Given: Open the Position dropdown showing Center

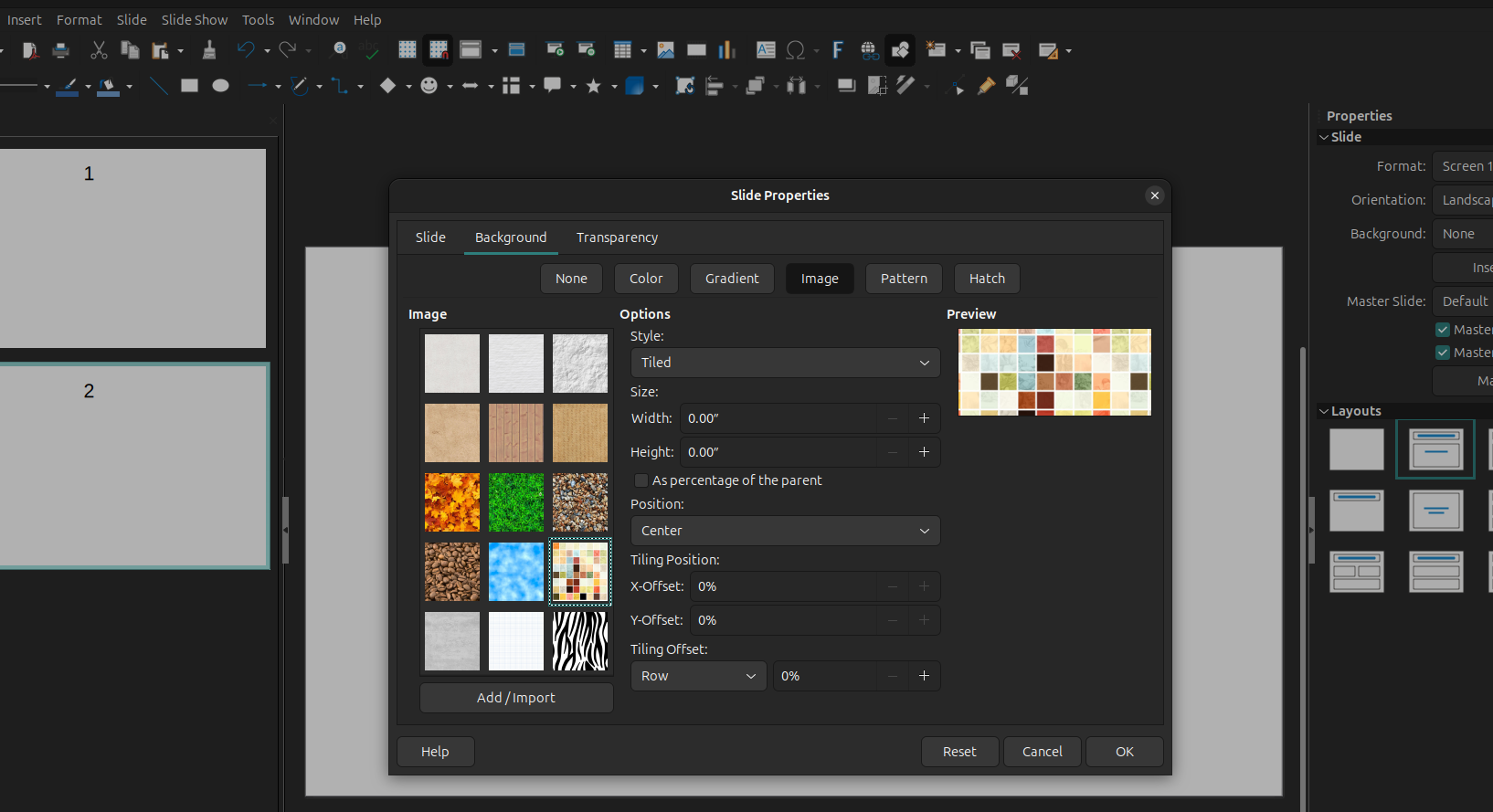Looking at the screenshot, I should click(785, 531).
